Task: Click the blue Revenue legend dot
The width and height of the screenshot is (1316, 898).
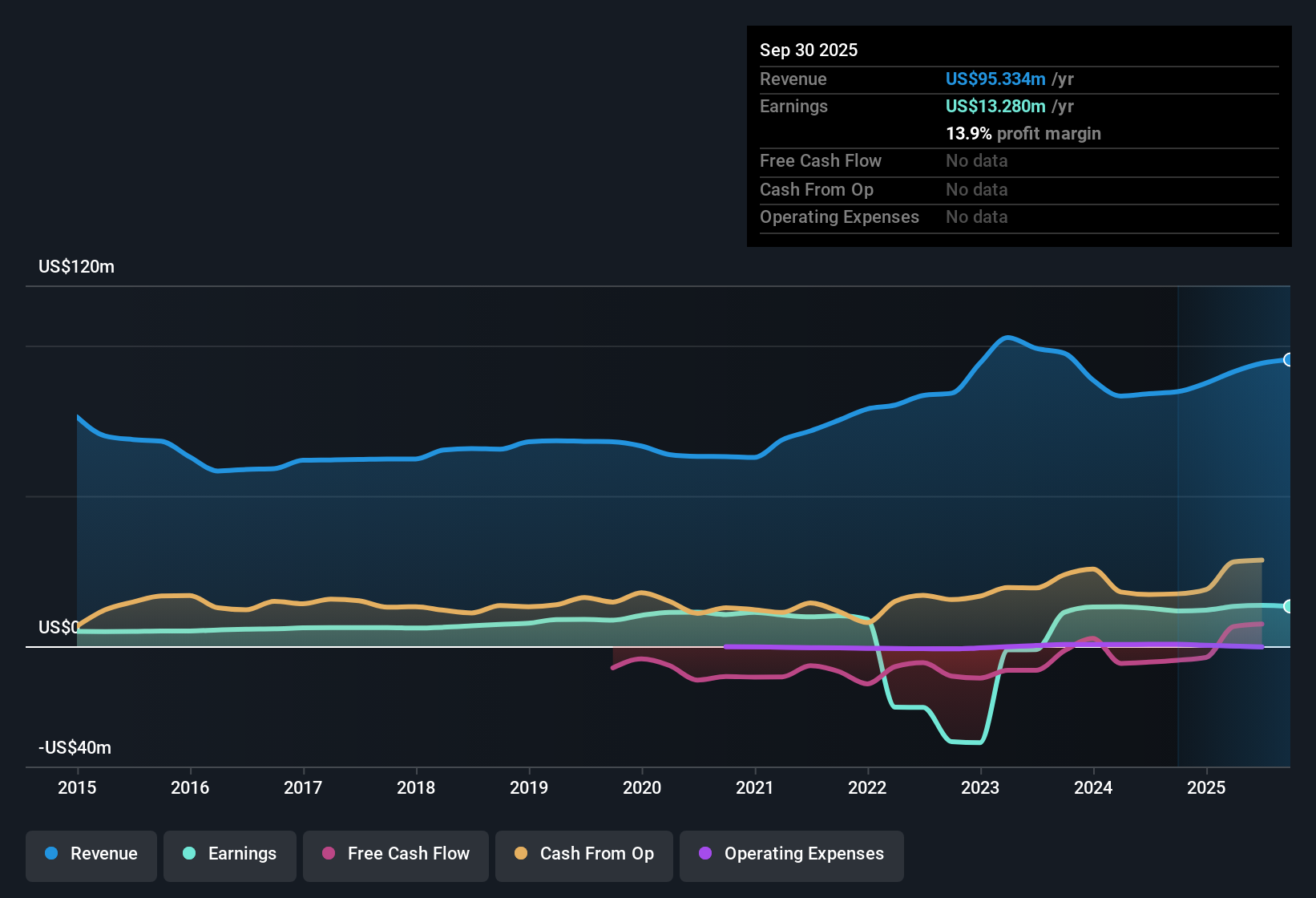Action: click(x=51, y=854)
